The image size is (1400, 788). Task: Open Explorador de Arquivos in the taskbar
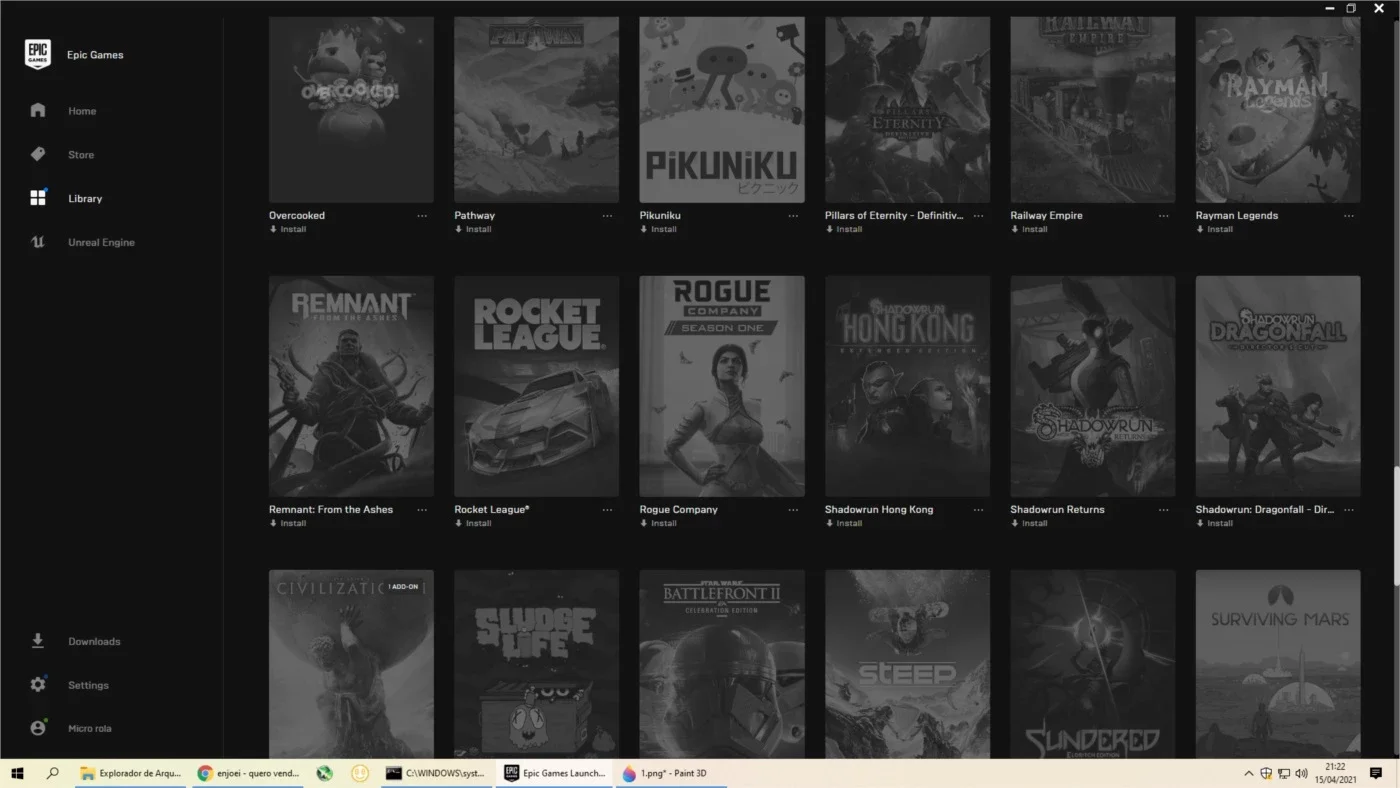(x=132, y=773)
